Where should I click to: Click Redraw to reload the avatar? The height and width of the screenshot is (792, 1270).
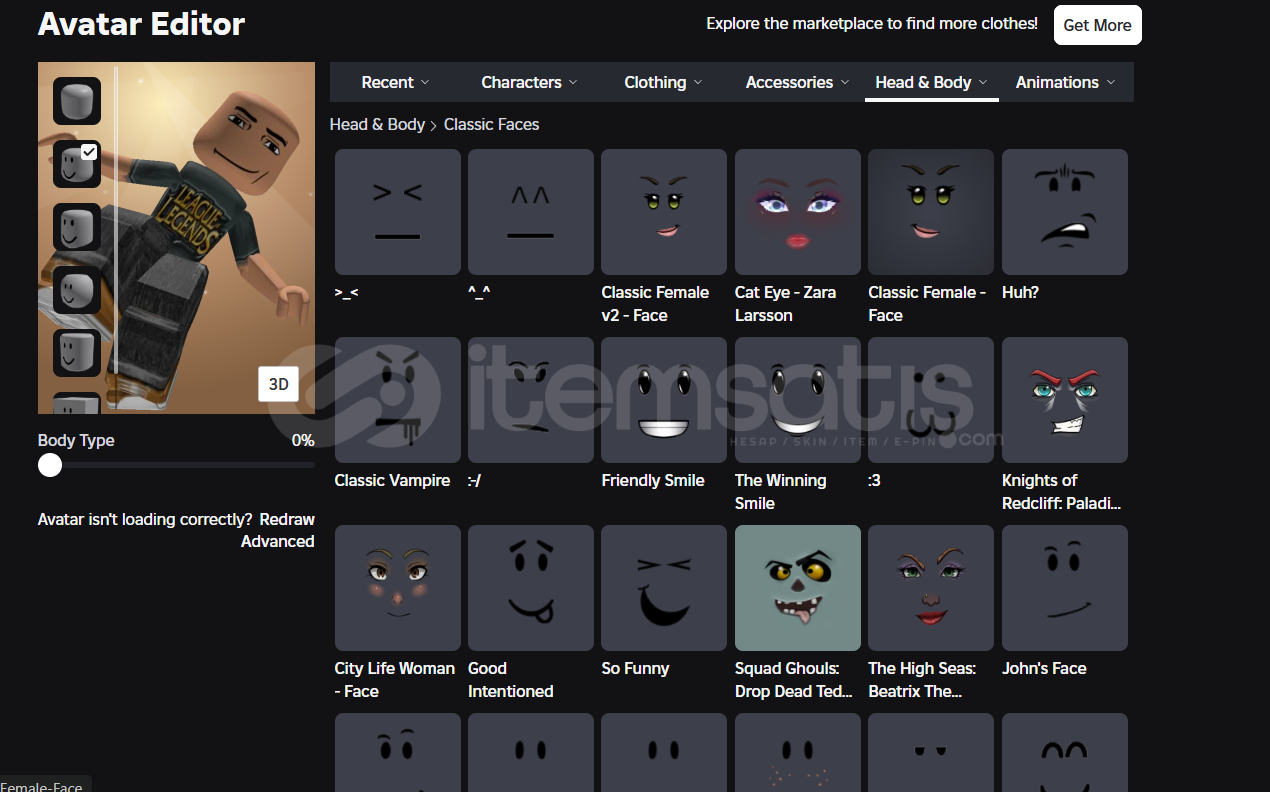(x=287, y=519)
